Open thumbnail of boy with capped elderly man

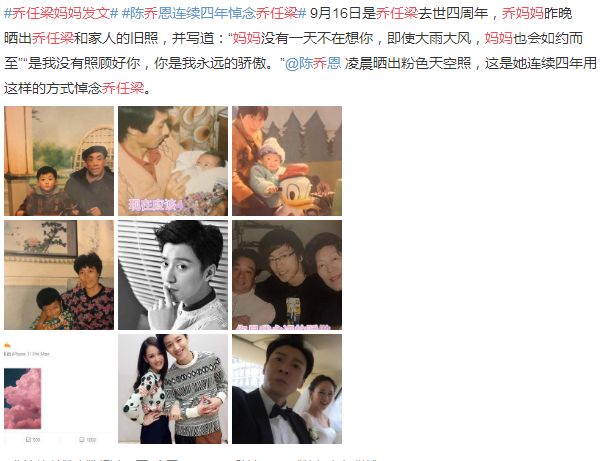point(59,161)
